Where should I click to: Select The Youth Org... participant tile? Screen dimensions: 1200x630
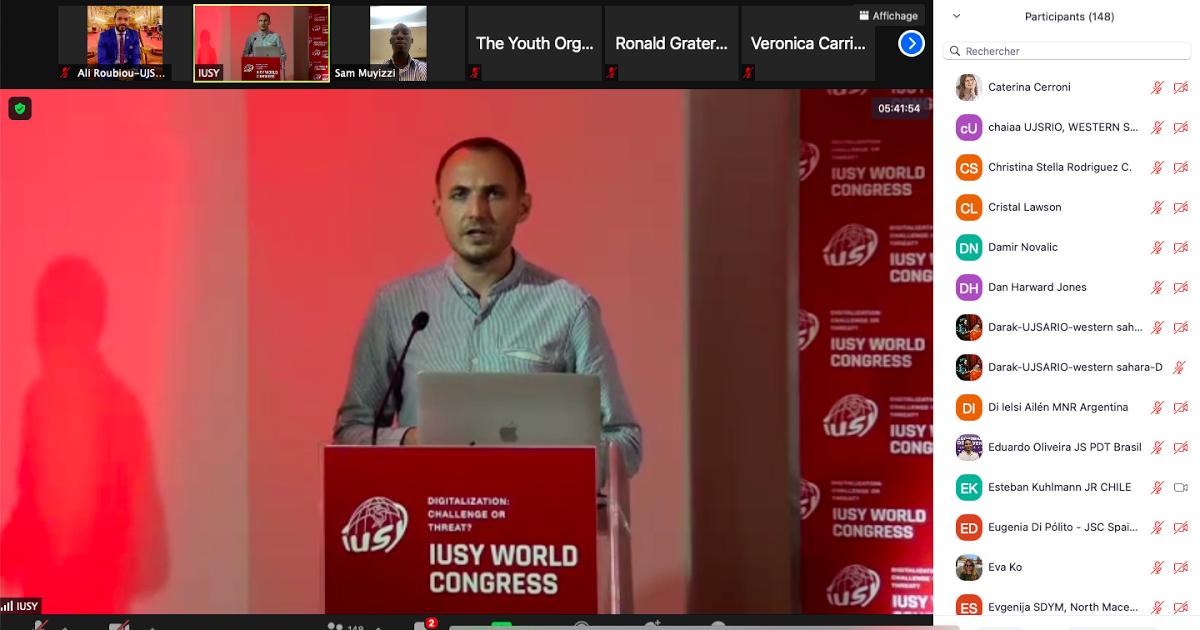(x=535, y=43)
